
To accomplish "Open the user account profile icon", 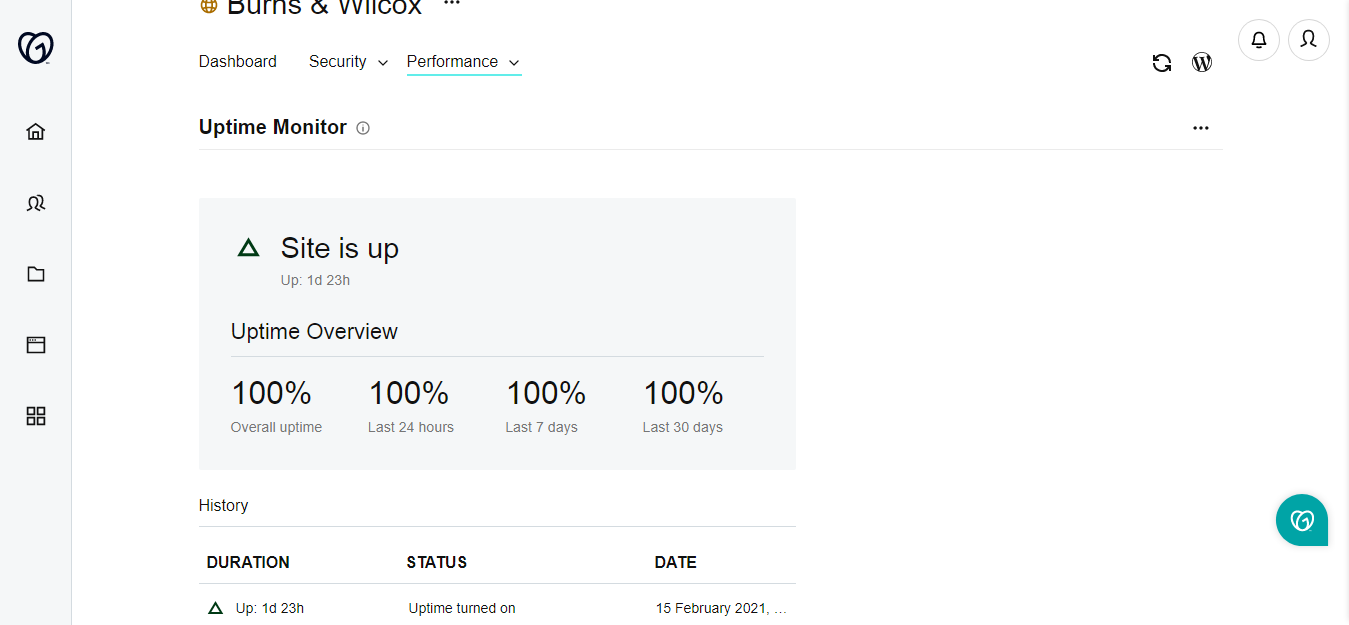I will [1309, 40].
